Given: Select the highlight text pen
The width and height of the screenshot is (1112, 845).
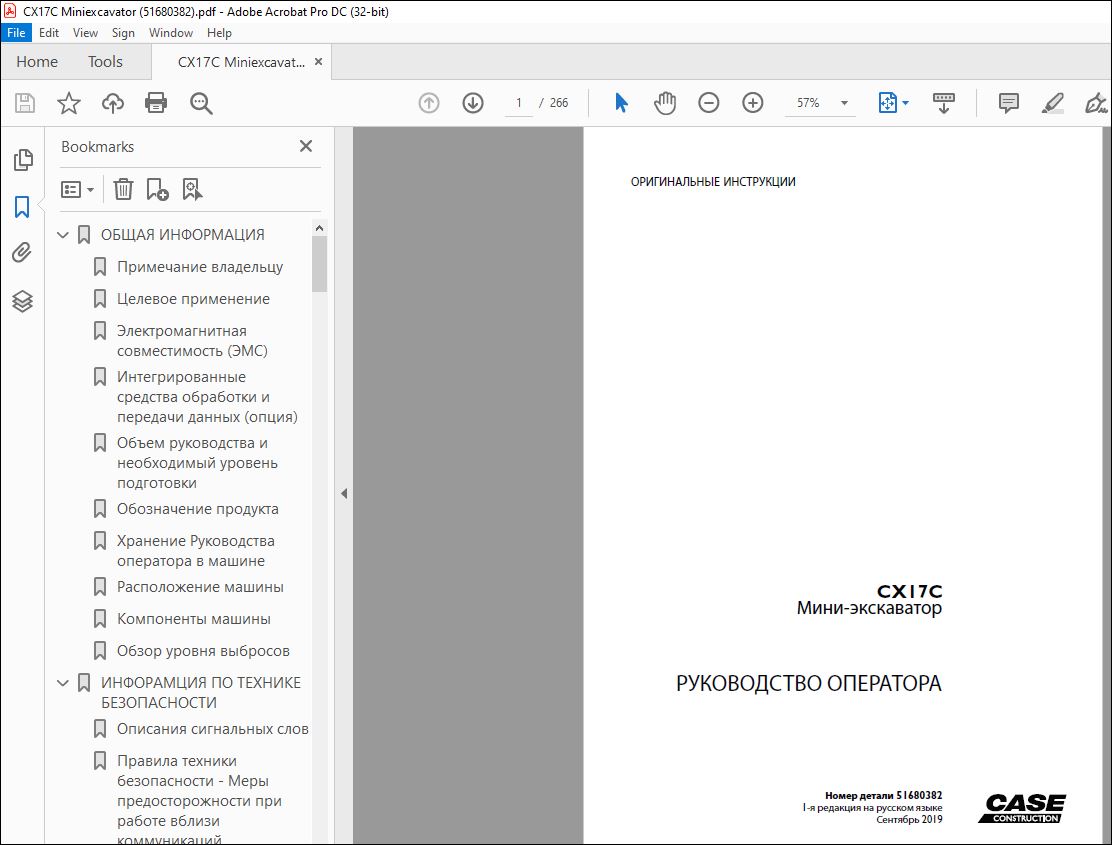Looking at the screenshot, I should tap(1052, 103).
